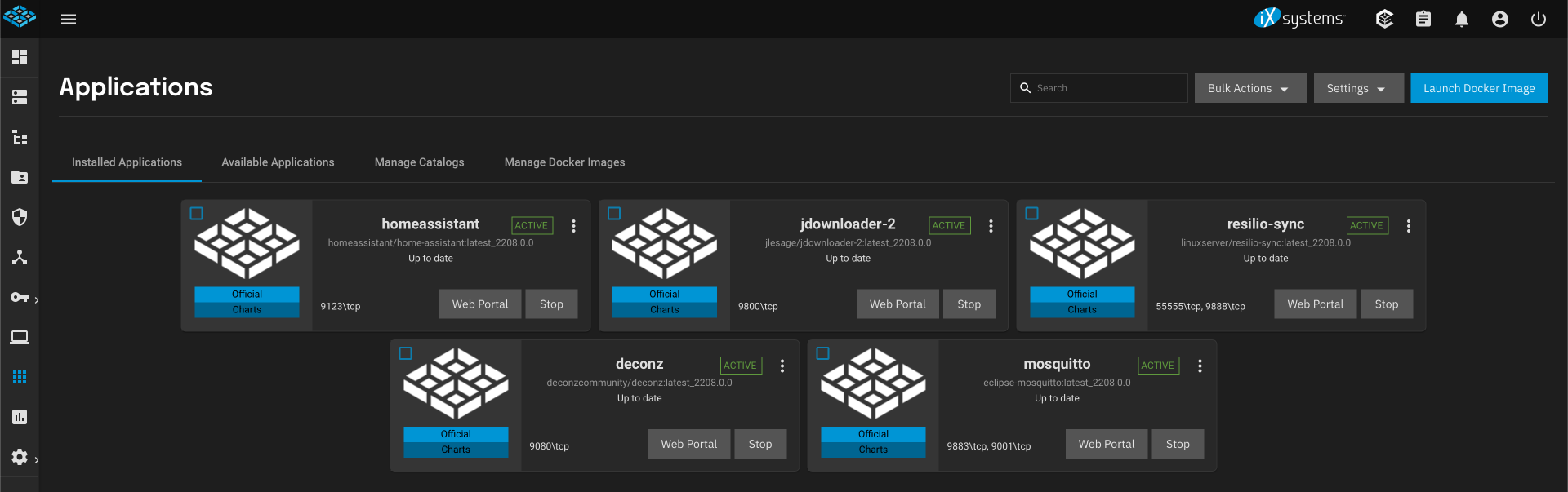
Task: Open the Data Protection shield icon
Action: [20, 217]
